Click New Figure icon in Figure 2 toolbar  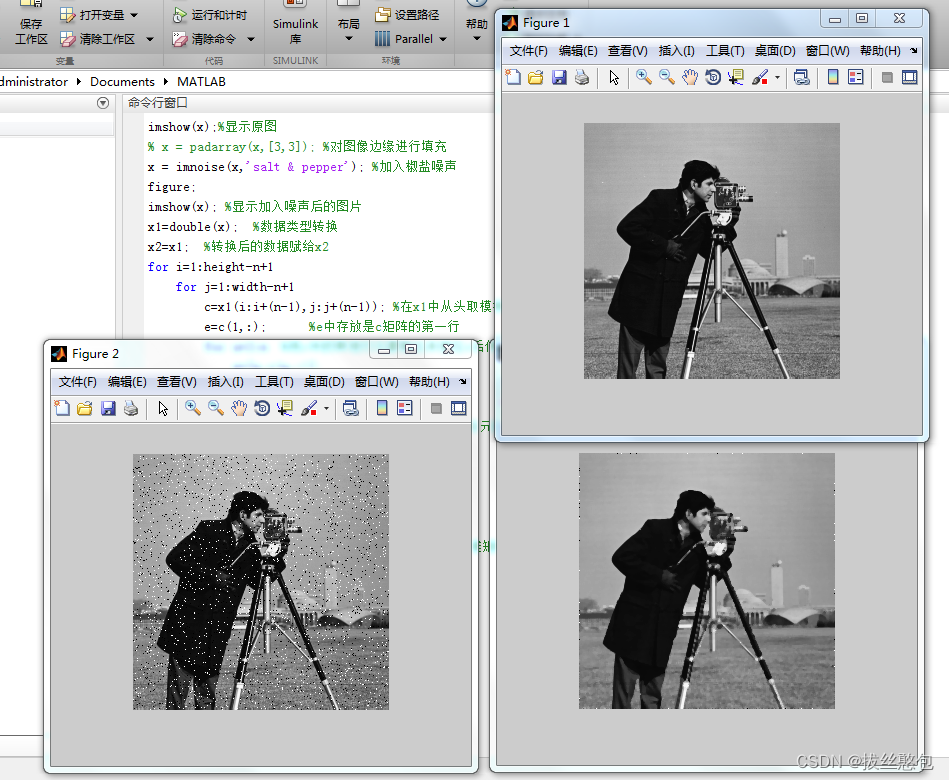[x=62, y=408]
